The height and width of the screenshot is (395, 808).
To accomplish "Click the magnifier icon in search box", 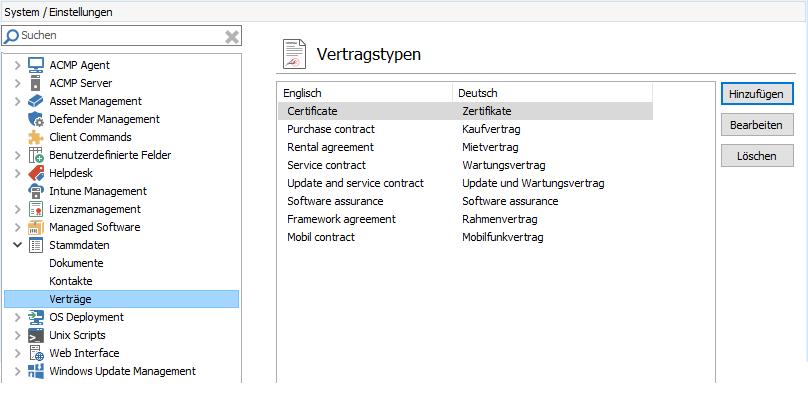I will [x=11, y=36].
